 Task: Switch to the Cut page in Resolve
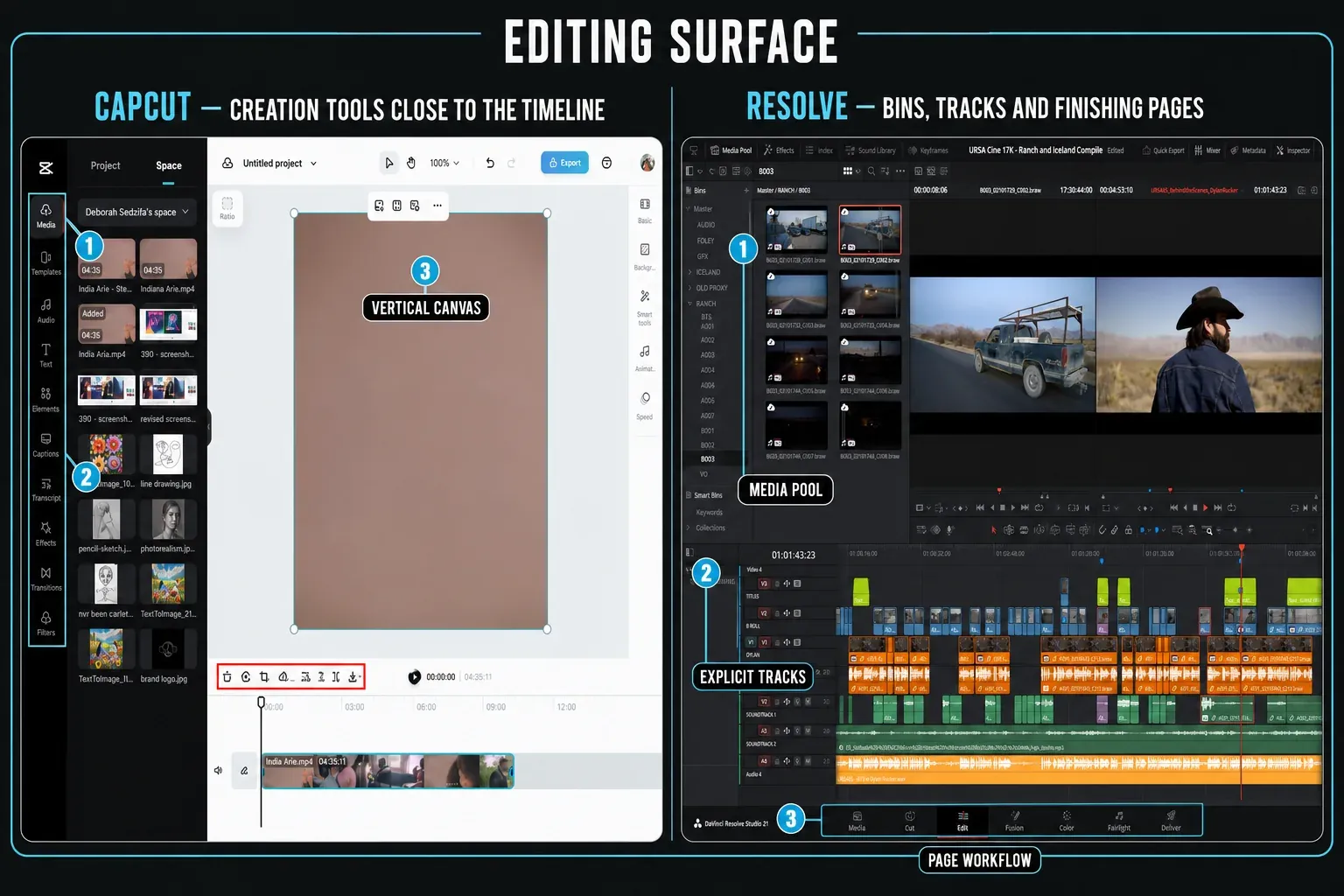(909, 820)
